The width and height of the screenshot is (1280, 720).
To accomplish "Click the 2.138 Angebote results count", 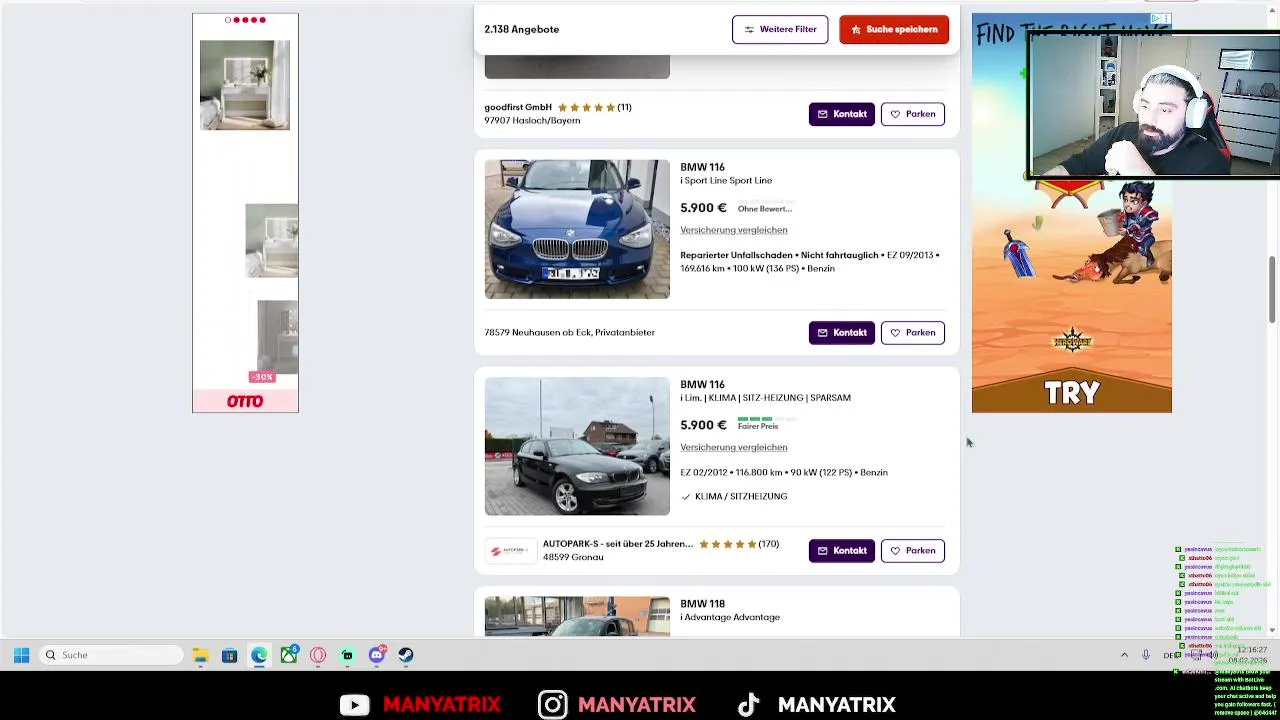I will (521, 29).
